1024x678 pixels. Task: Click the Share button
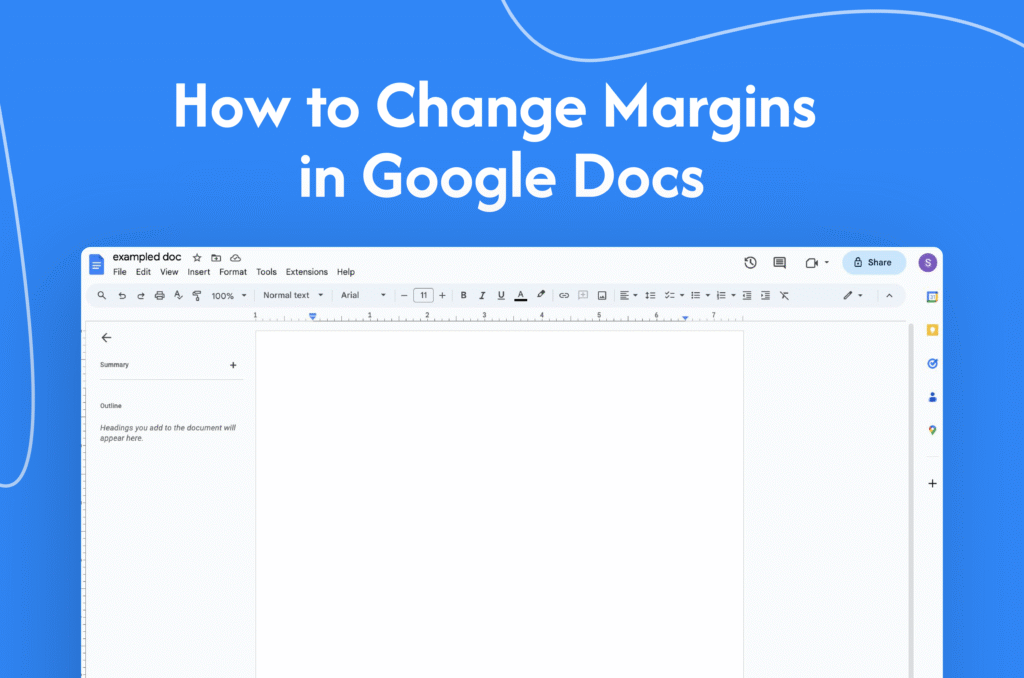(873, 262)
